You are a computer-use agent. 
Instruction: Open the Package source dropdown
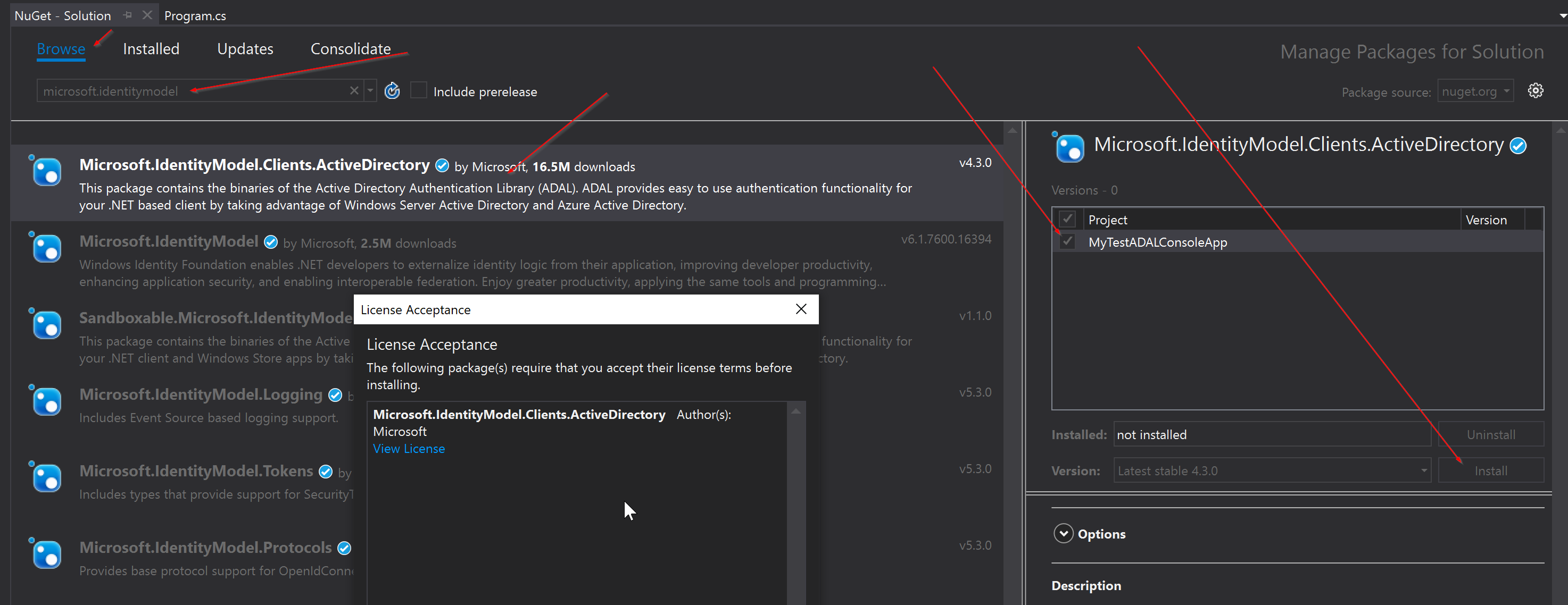[1475, 91]
